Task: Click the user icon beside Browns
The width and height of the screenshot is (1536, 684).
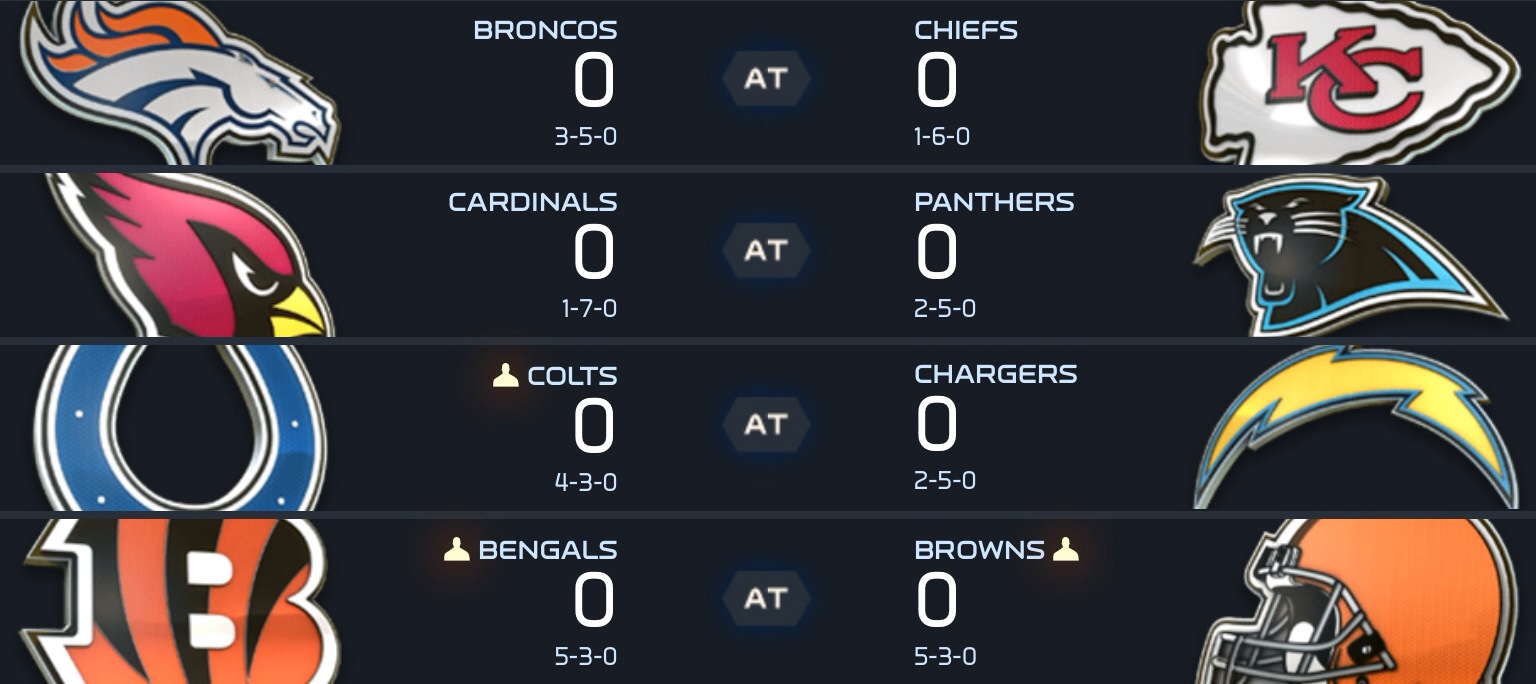Action: [1066, 549]
